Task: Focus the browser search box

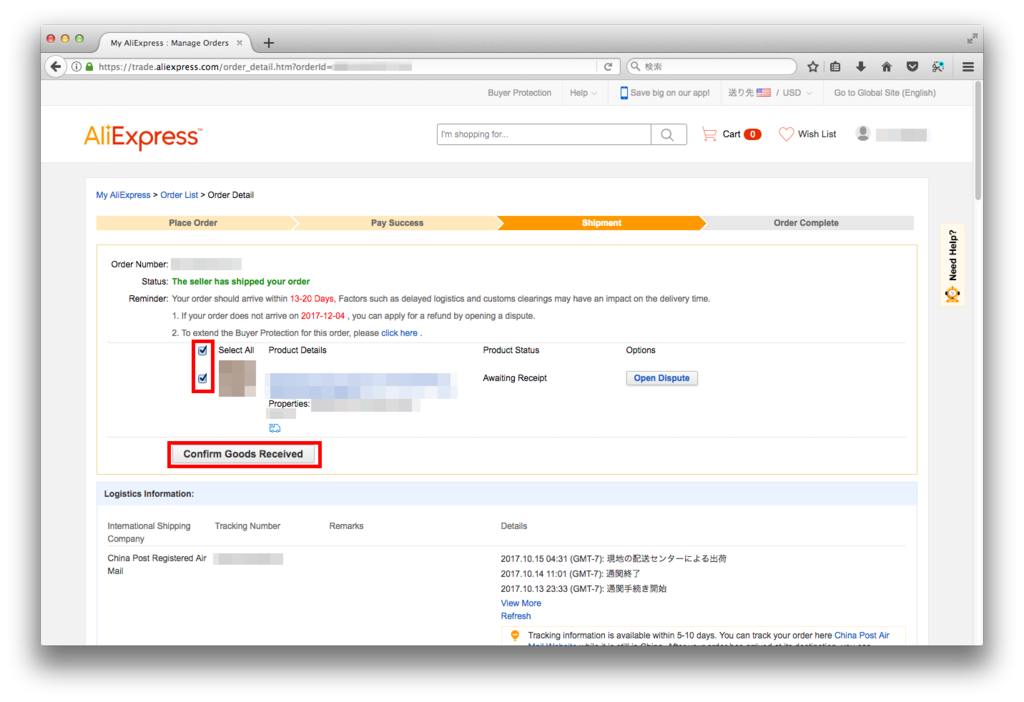Action: [712, 67]
